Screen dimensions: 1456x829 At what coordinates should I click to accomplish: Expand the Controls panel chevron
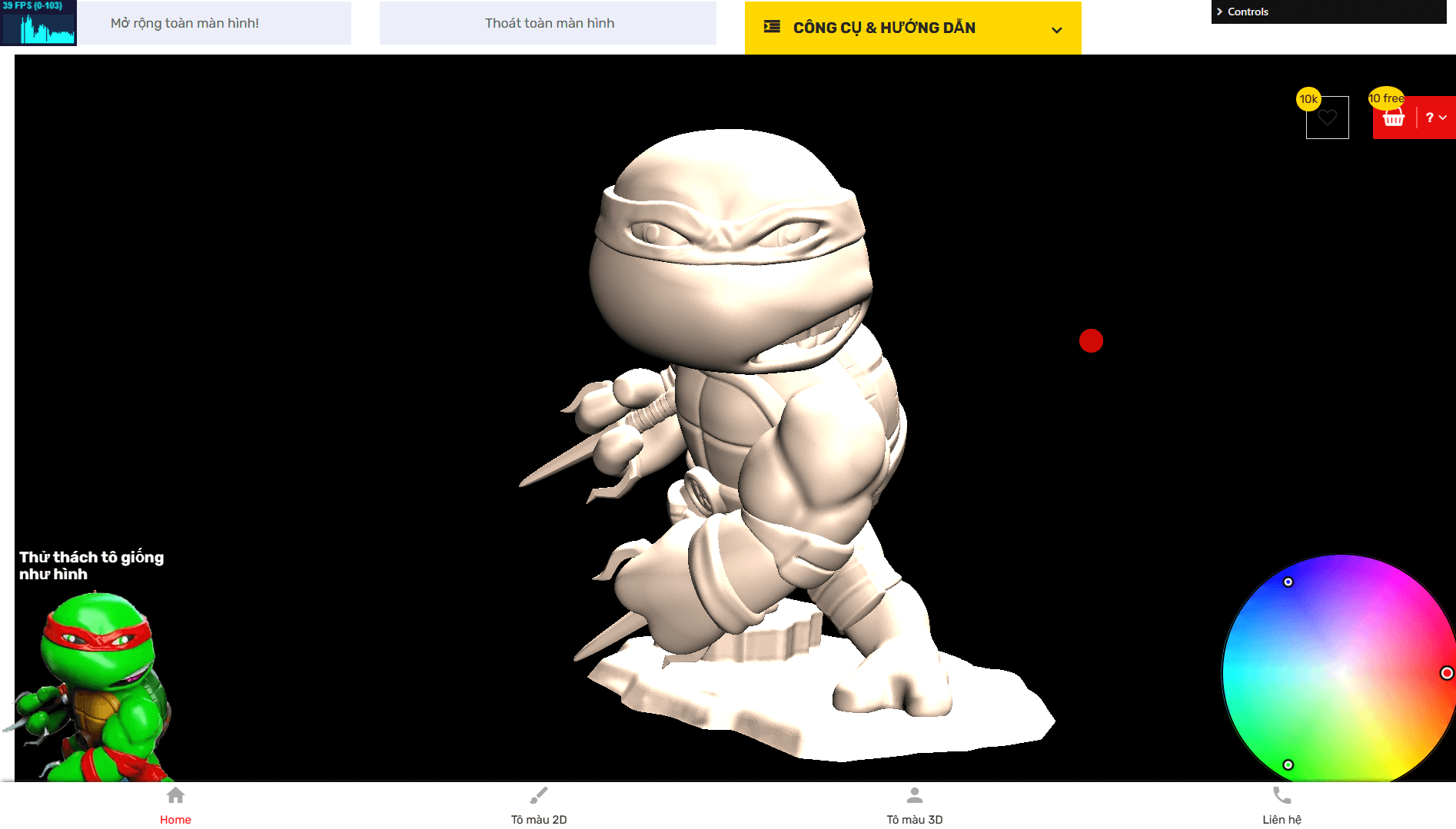tap(1220, 12)
